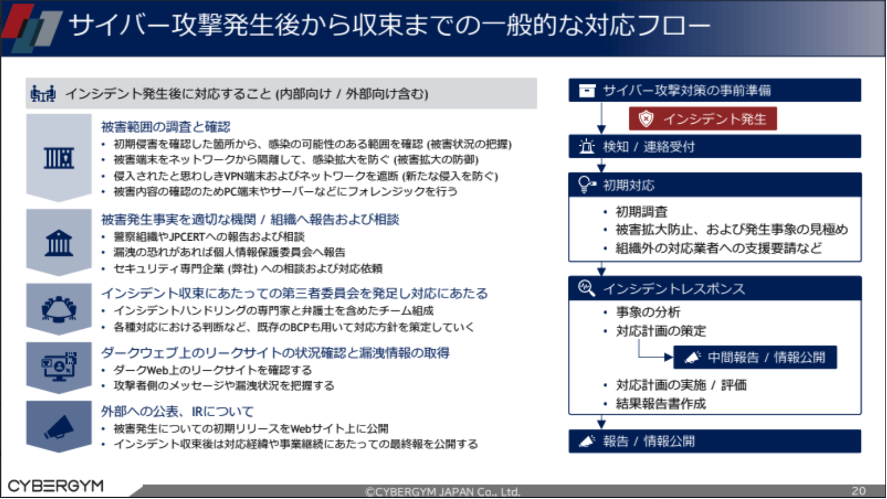Click the shield icon in インシデント発生 badge
The width and height of the screenshot is (887, 499).
coord(646,119)
